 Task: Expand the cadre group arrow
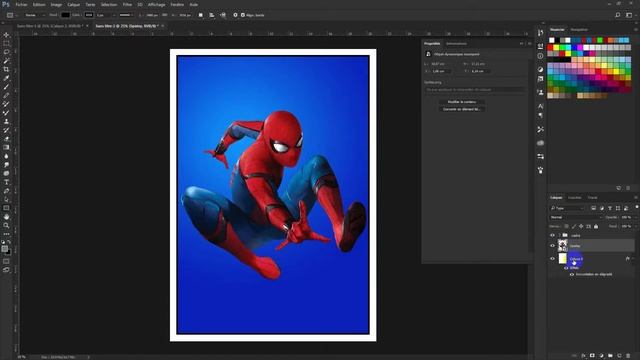(x=559, y=235)
